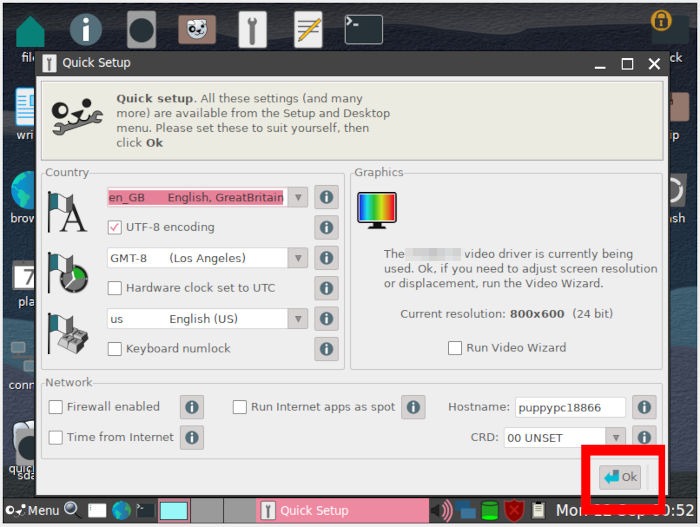This screenshot has height=527, width=700.
Task: Check Run Video Wizard
Action: pyautogui.click(x=455, y=347)
